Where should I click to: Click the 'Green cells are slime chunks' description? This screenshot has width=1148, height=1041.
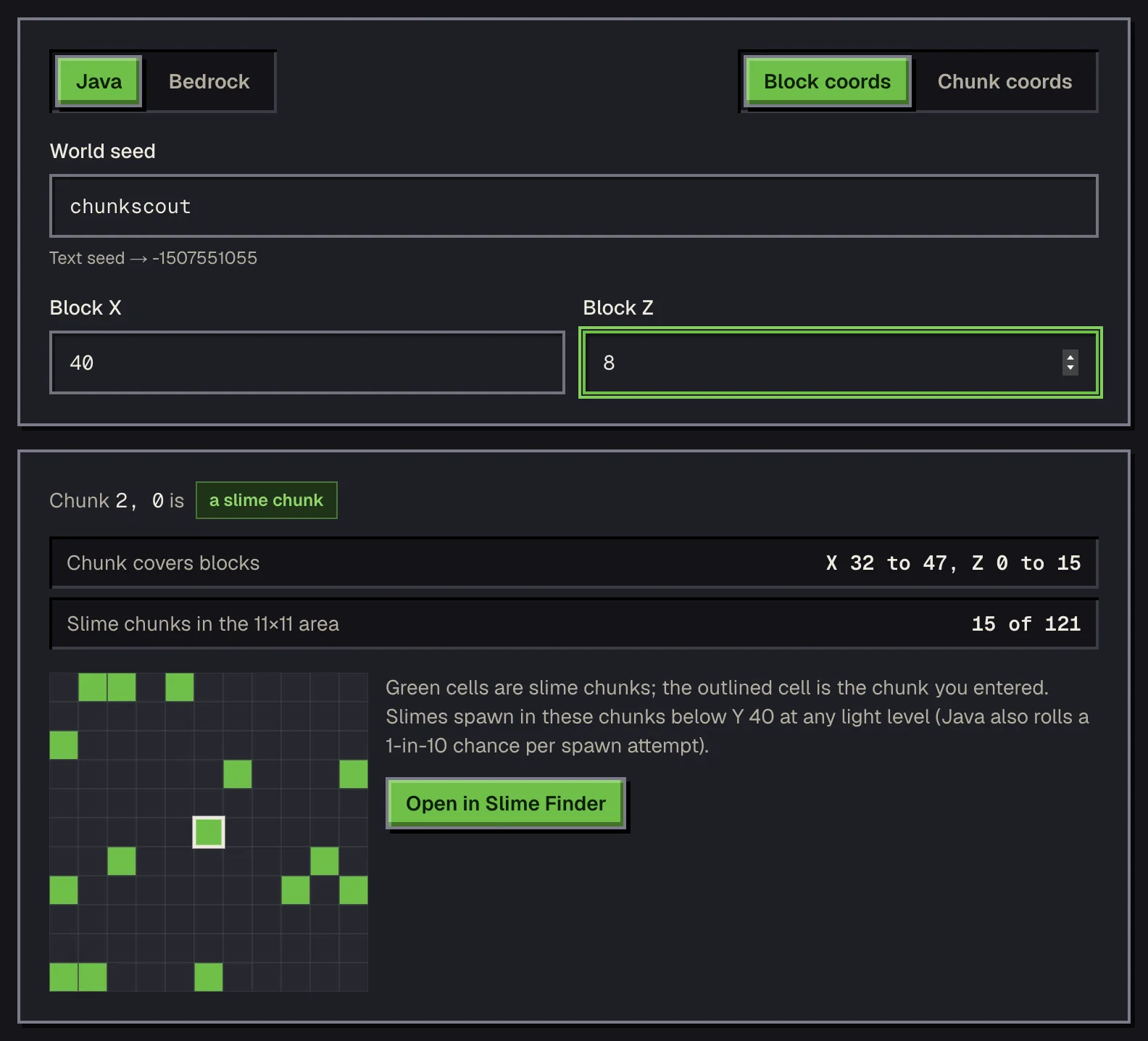tap(737, 716)
